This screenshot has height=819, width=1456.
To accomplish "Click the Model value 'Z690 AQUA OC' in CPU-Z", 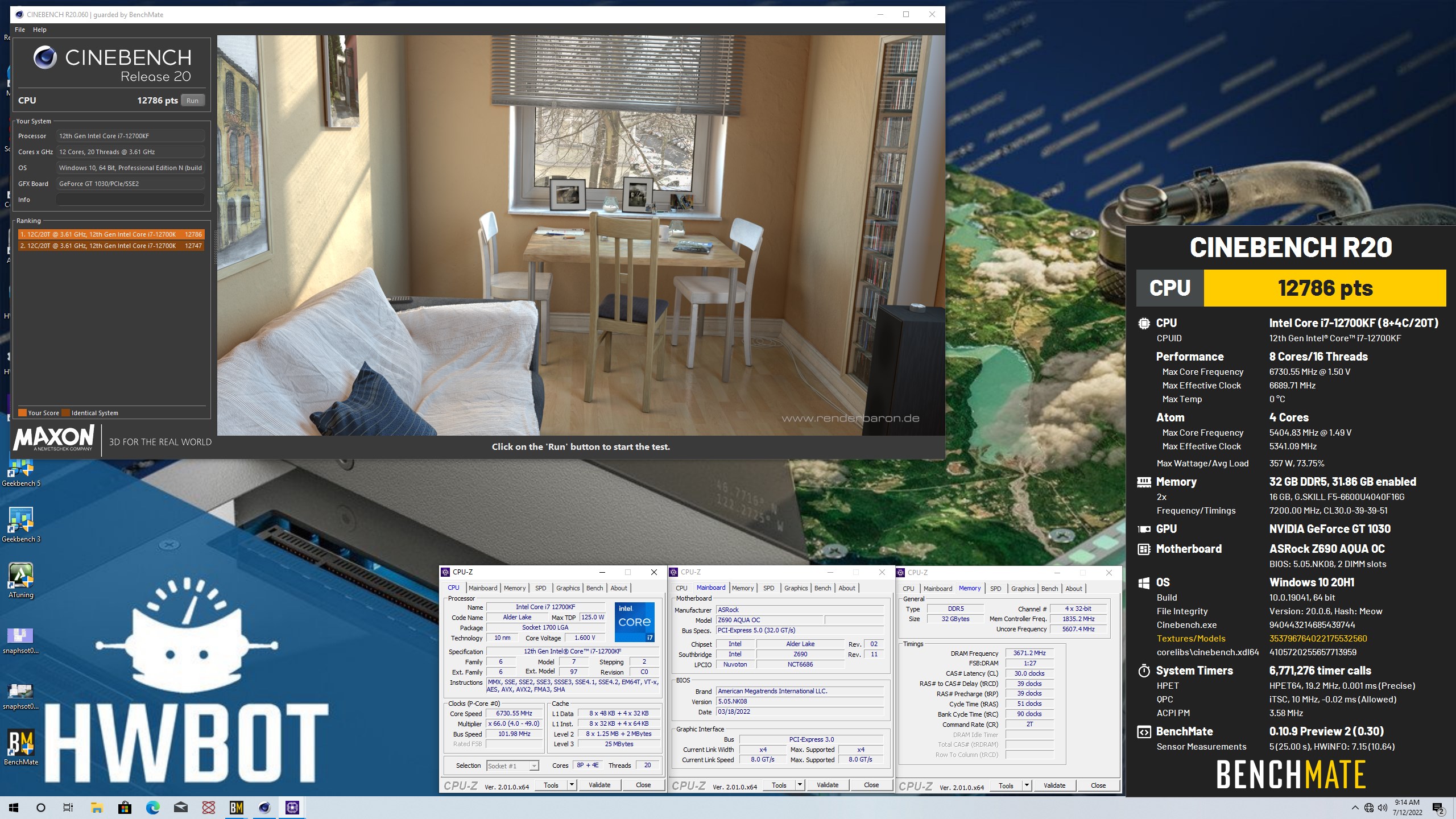I will click(x=769, y=620).
